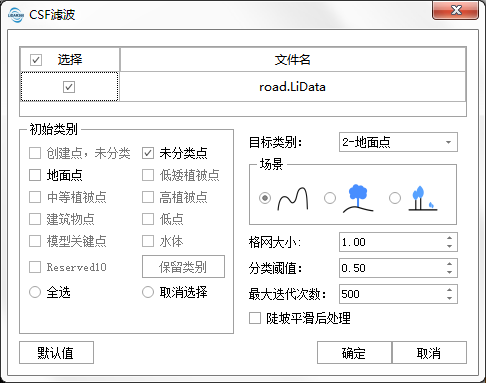The width and height of the screenshot is (486, 383).
Task: Enable the 低点 checkbox
Action: [x=148, y=219]
